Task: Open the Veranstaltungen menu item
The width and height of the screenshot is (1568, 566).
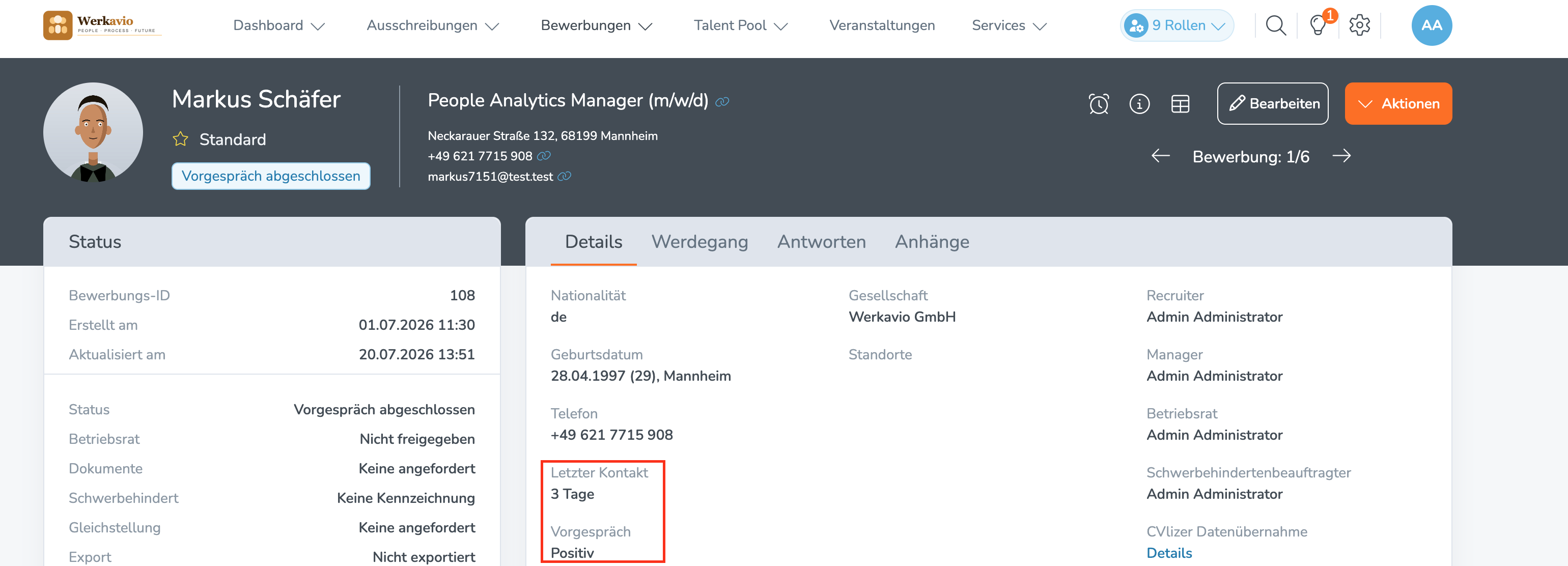Action: coord(882,25)
